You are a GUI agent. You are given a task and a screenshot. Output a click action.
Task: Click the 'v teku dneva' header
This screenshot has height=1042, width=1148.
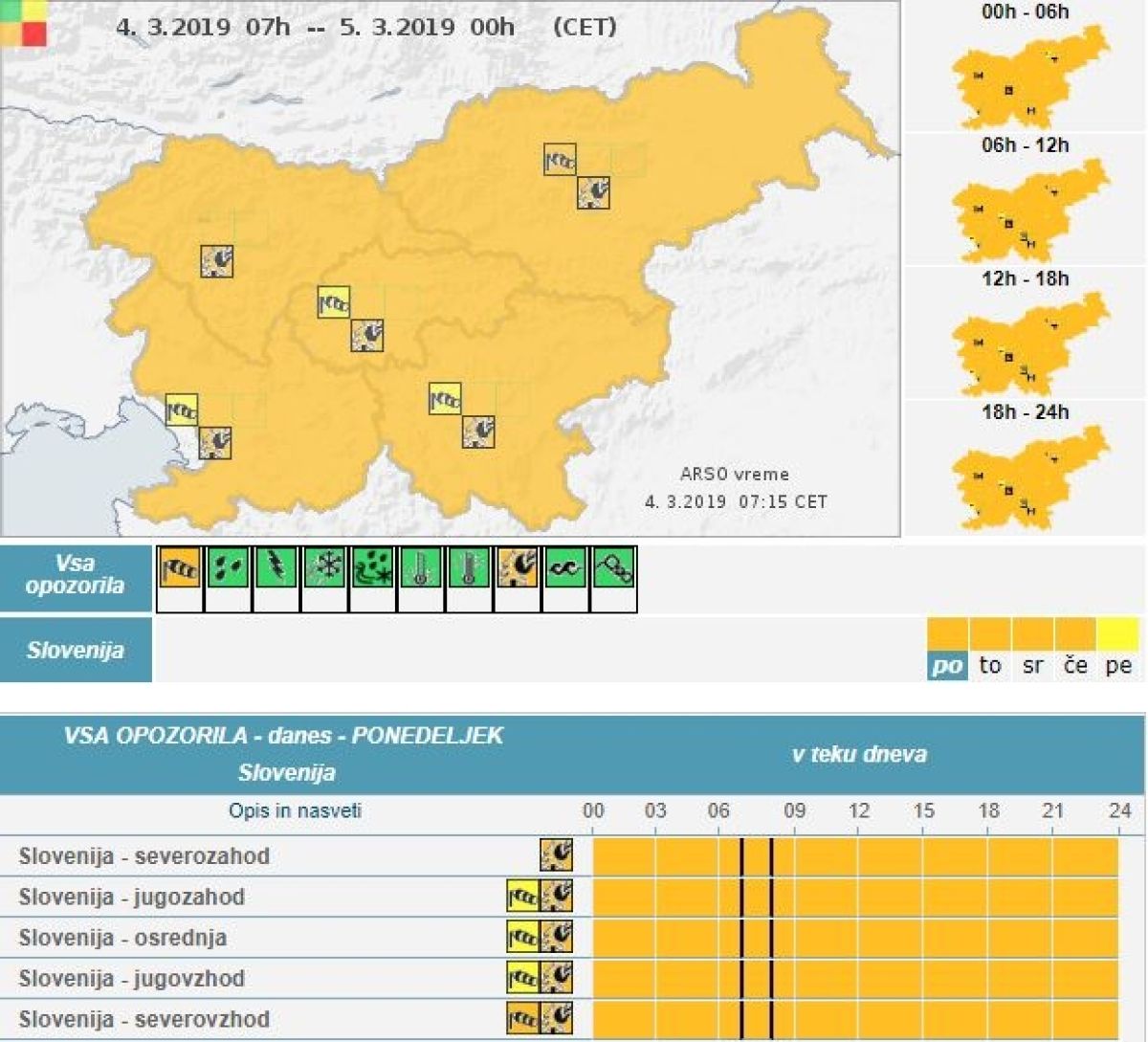(859, 754)
